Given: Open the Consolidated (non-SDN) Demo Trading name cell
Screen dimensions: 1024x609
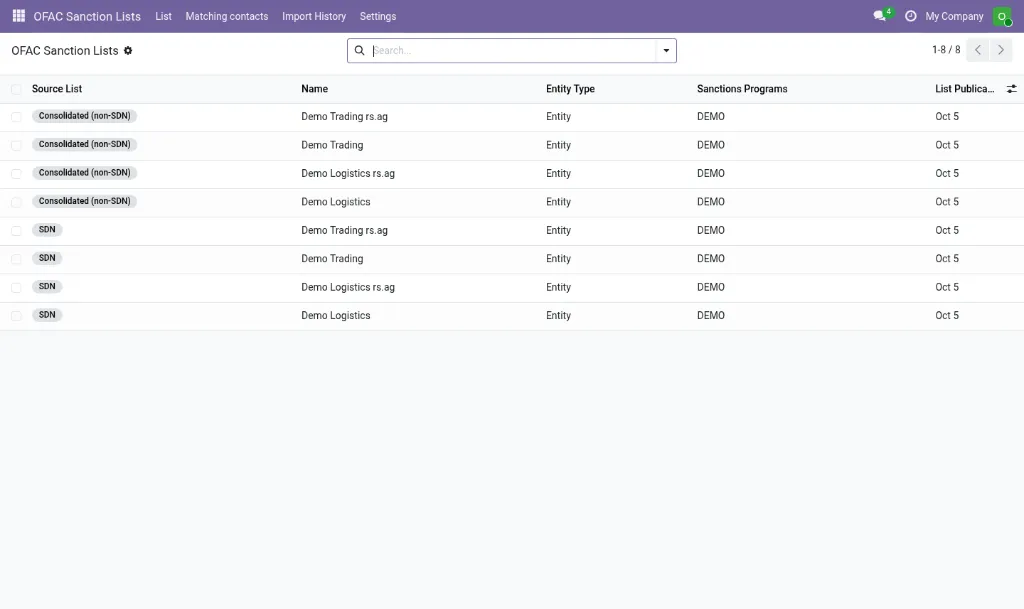Looking at the screenshot, I should 332,145.
